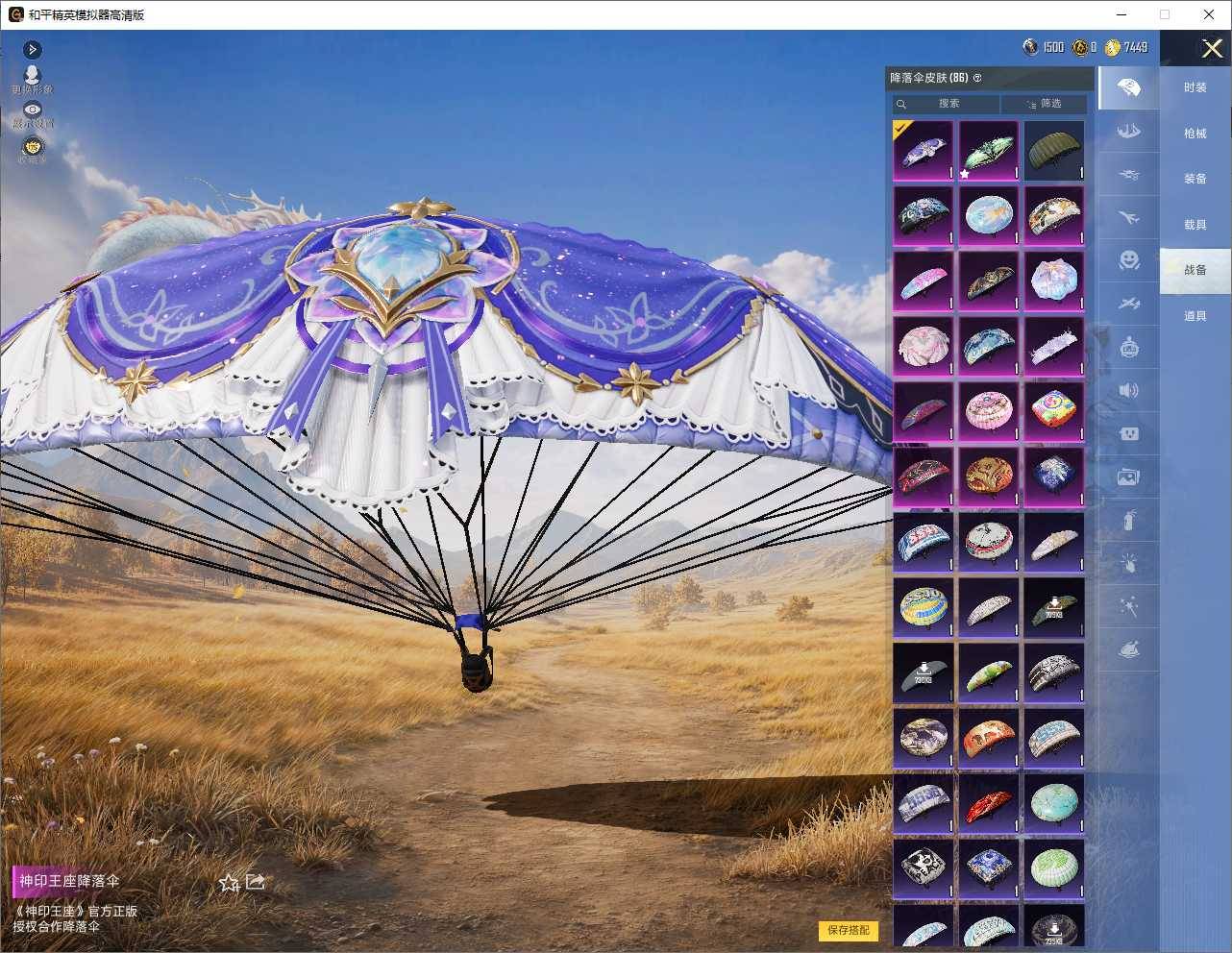Click the 搜索 search field
Screen dimensions: 1232x953
tap(947, 104)
